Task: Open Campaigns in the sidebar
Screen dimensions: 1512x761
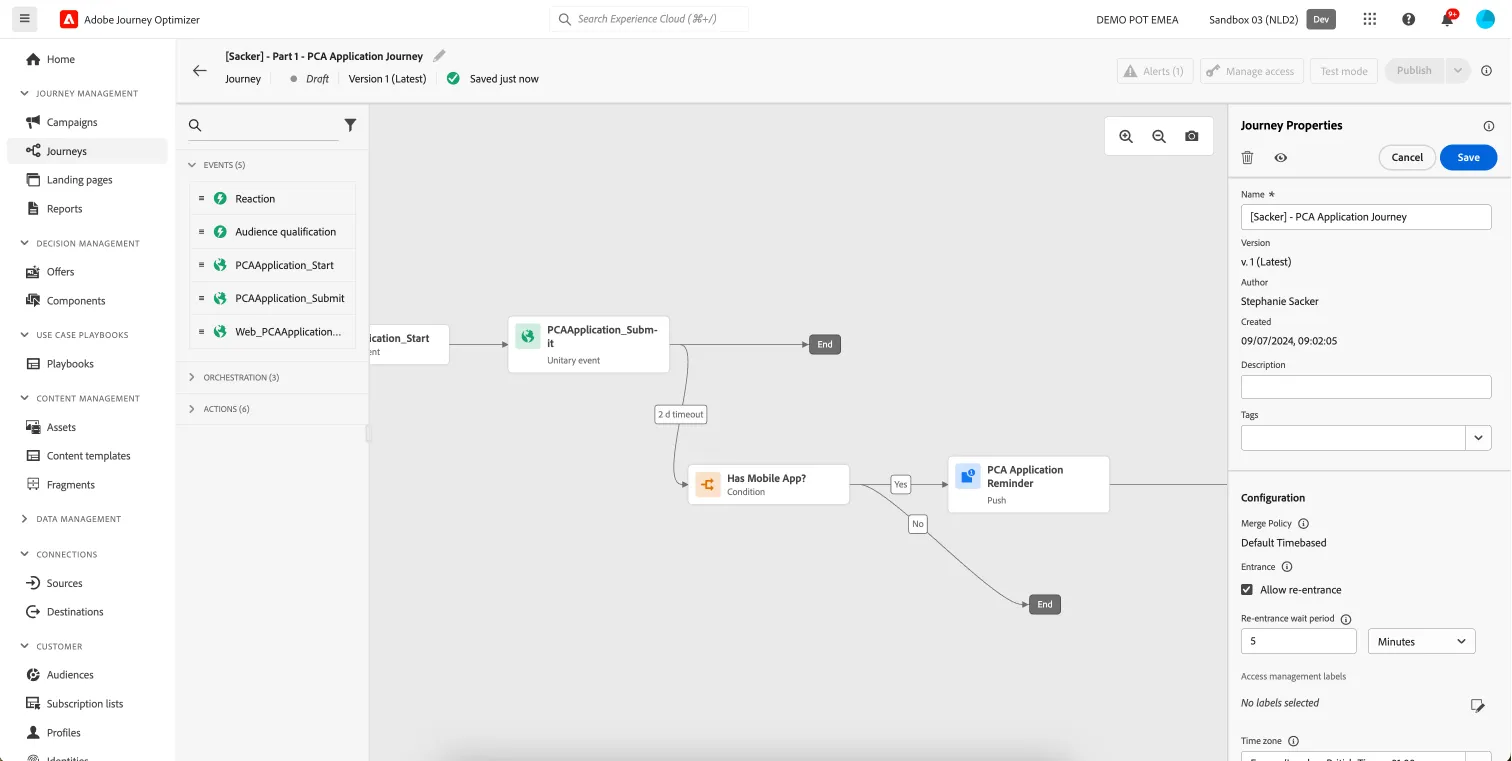Action: pos(72,122)
